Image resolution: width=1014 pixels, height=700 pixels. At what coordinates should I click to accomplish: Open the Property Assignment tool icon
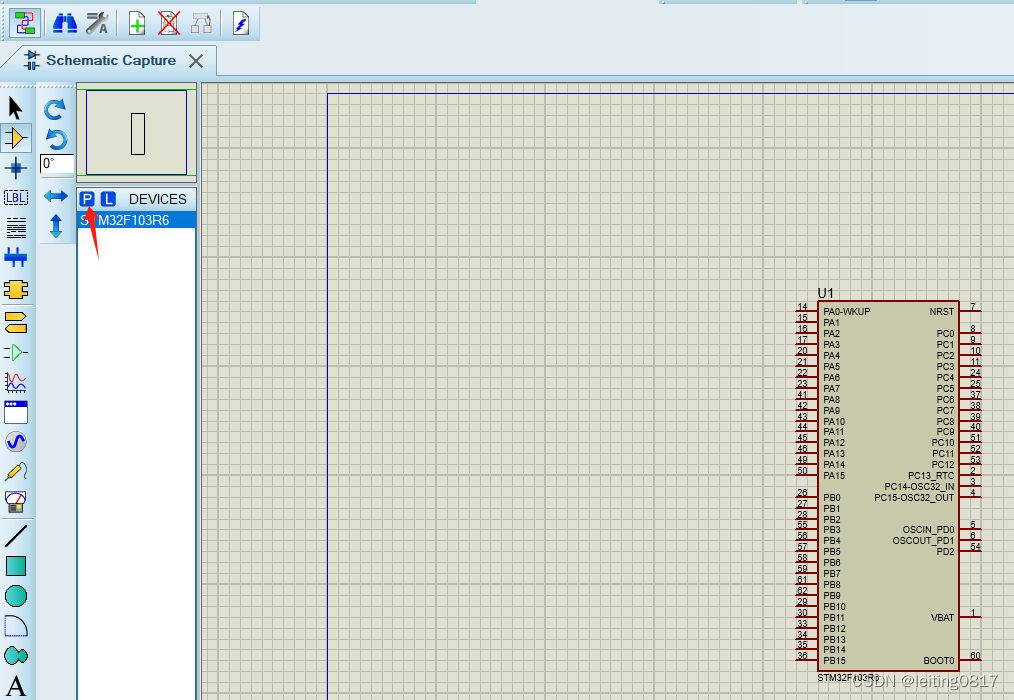coord(97,23)
